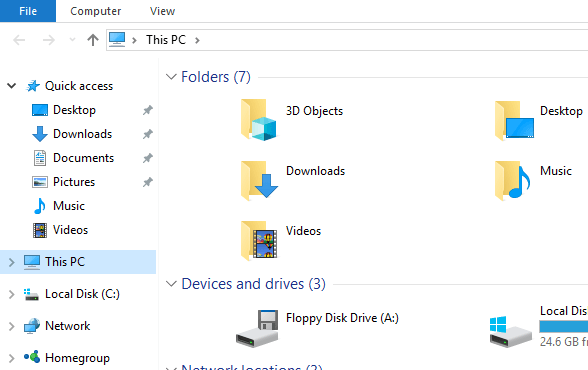Expand the Homegroup tree node
The width and height of the screenshot is (588, 370).
tap(12, 358)
